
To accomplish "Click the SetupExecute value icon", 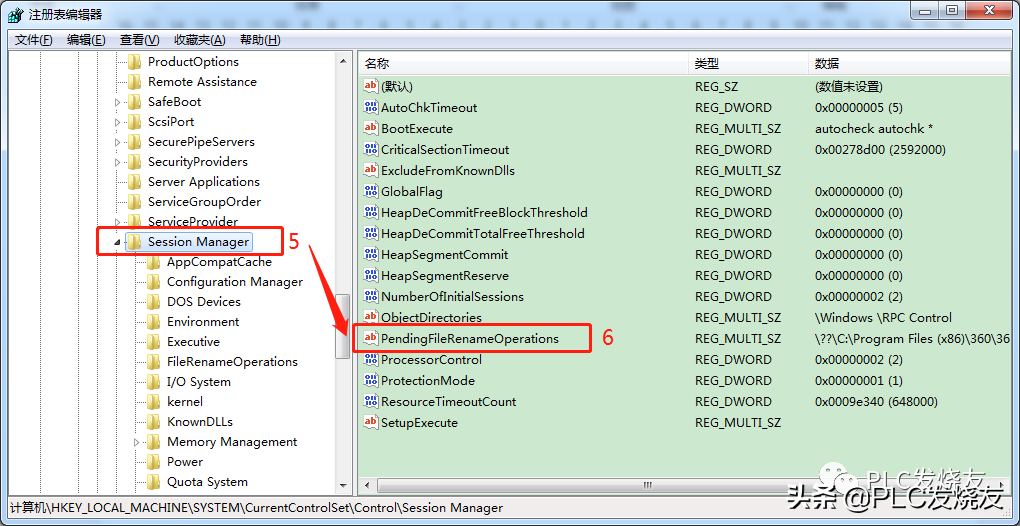I will pyautogui.click(x=371, y=423).
